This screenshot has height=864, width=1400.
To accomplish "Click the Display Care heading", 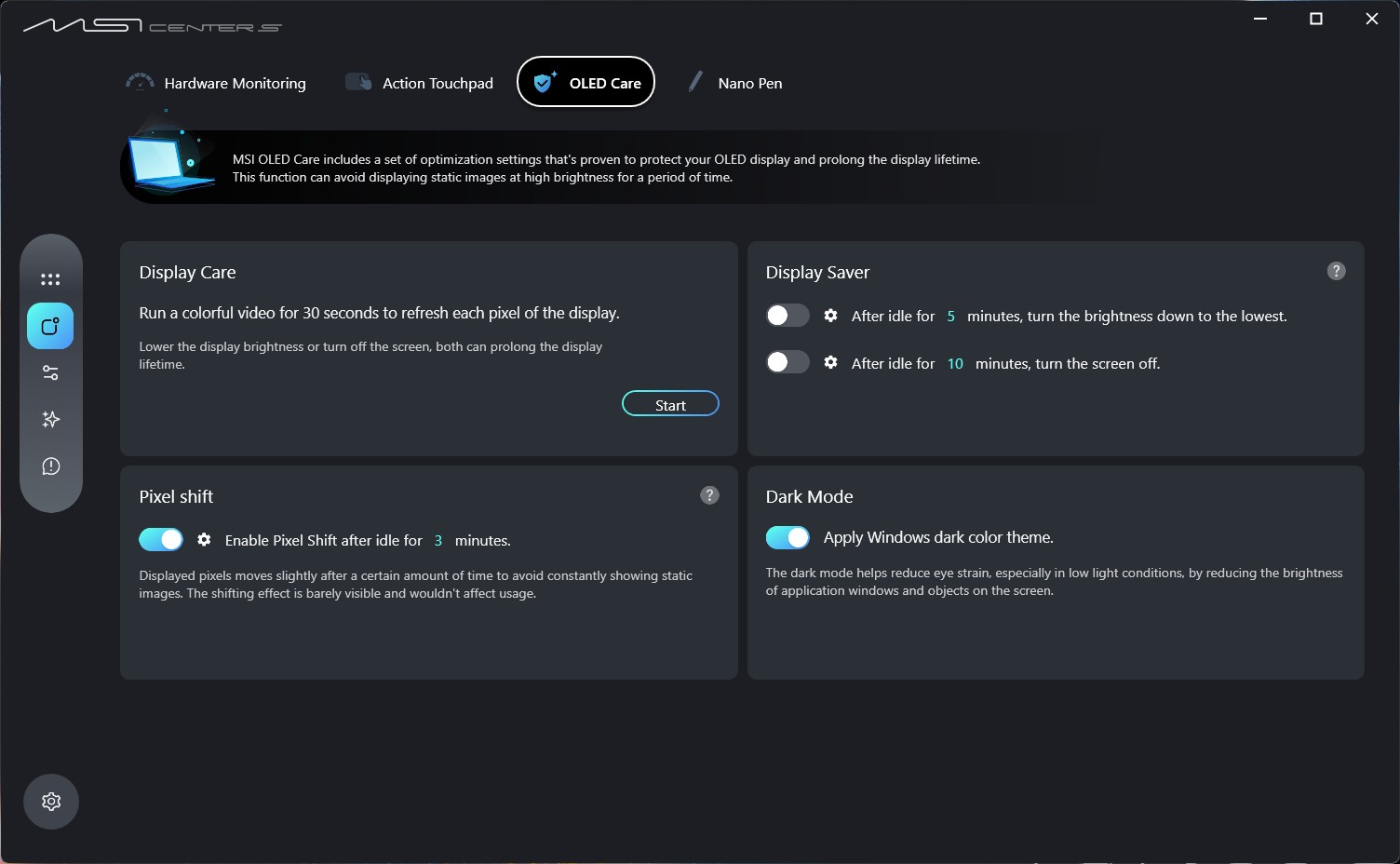I will (x=187, y=272).
